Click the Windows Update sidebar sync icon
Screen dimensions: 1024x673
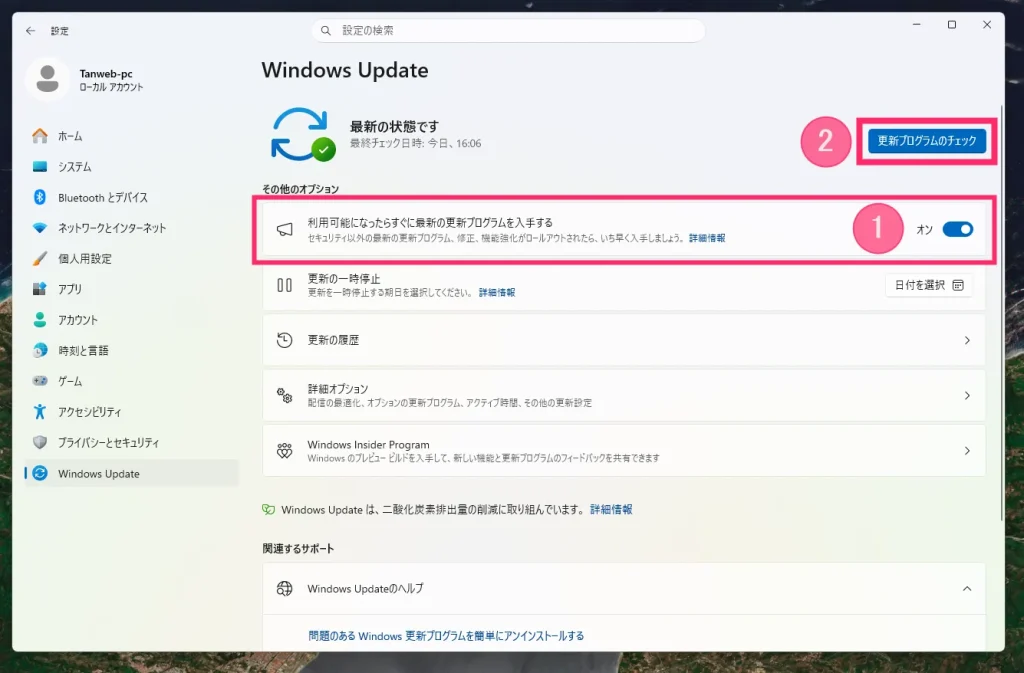[x=40, y=473]
